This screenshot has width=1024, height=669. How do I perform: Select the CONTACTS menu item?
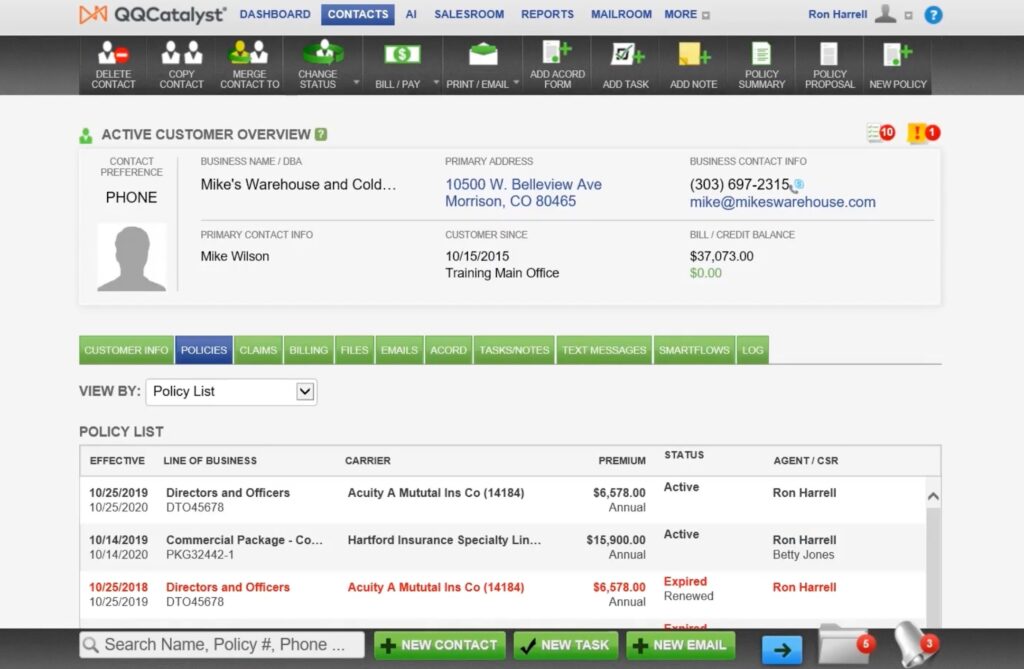coord(358,14)
